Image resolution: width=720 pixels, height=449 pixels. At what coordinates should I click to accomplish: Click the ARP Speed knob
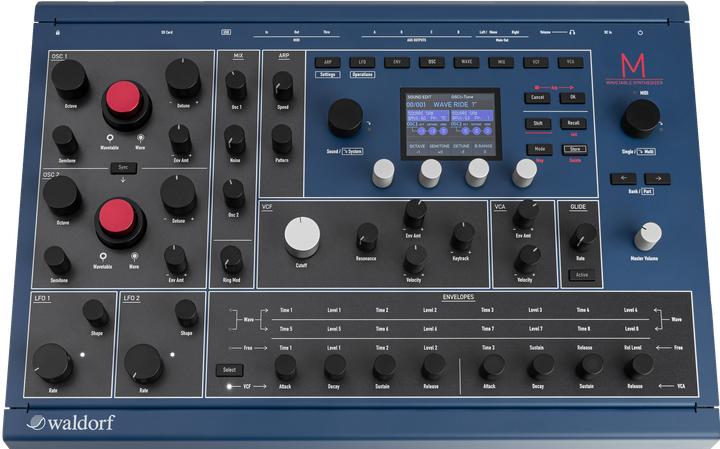point(283,86)
